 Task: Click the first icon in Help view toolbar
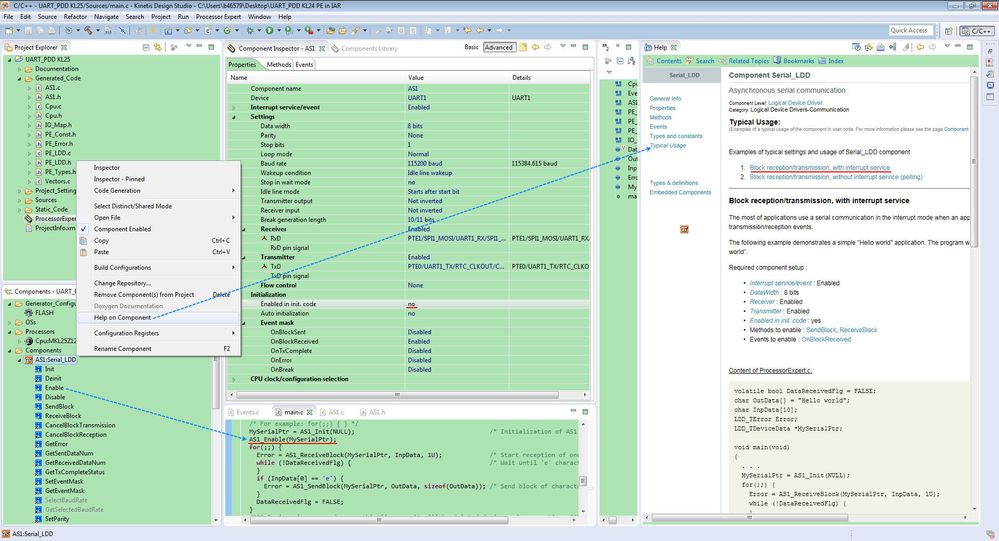(x=856, y=47)
